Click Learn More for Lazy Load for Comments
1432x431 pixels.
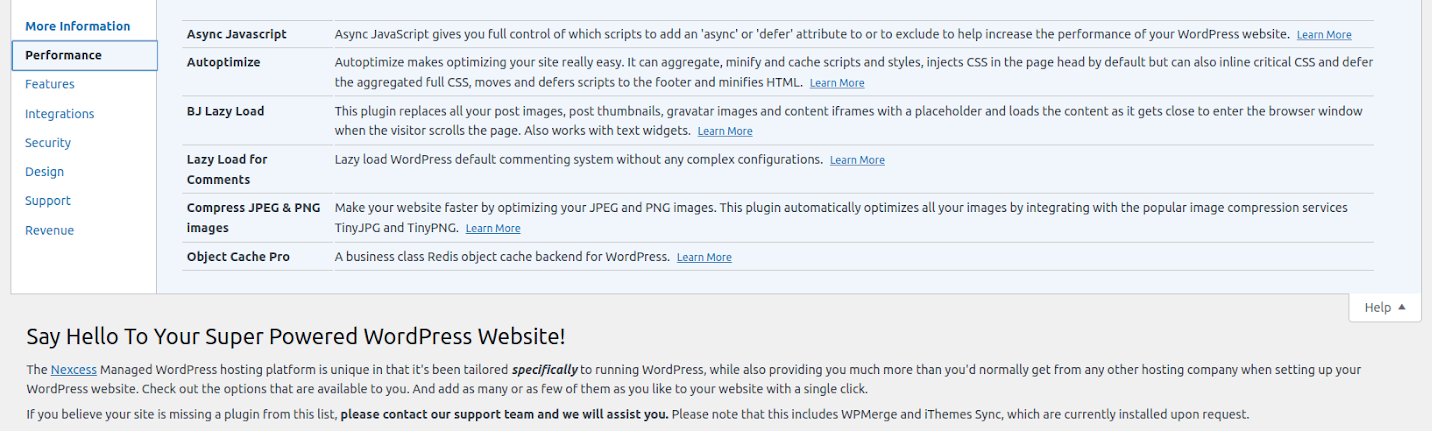[x=857, y=160]
